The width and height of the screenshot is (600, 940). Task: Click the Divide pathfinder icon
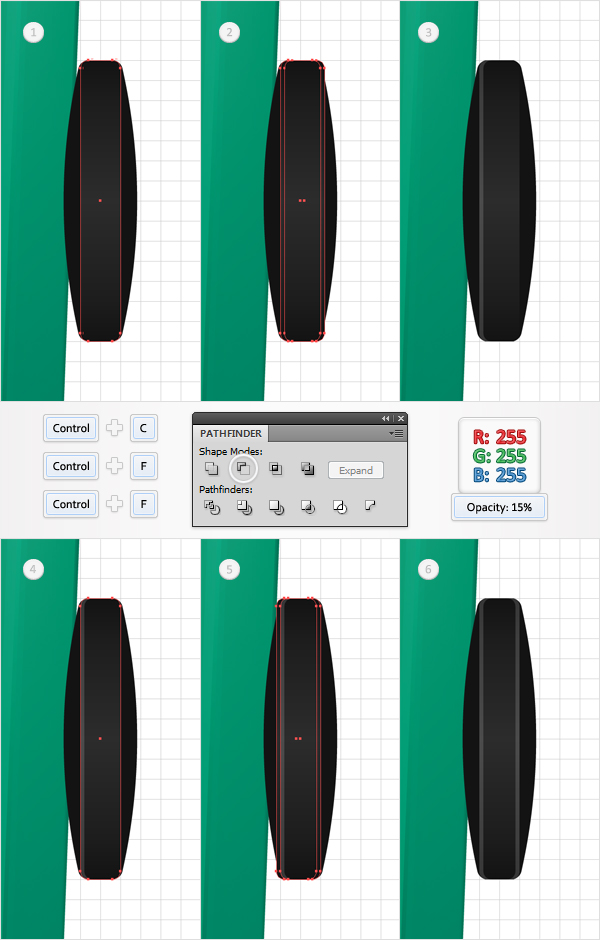pyautogui.click(x=212, y=507)
